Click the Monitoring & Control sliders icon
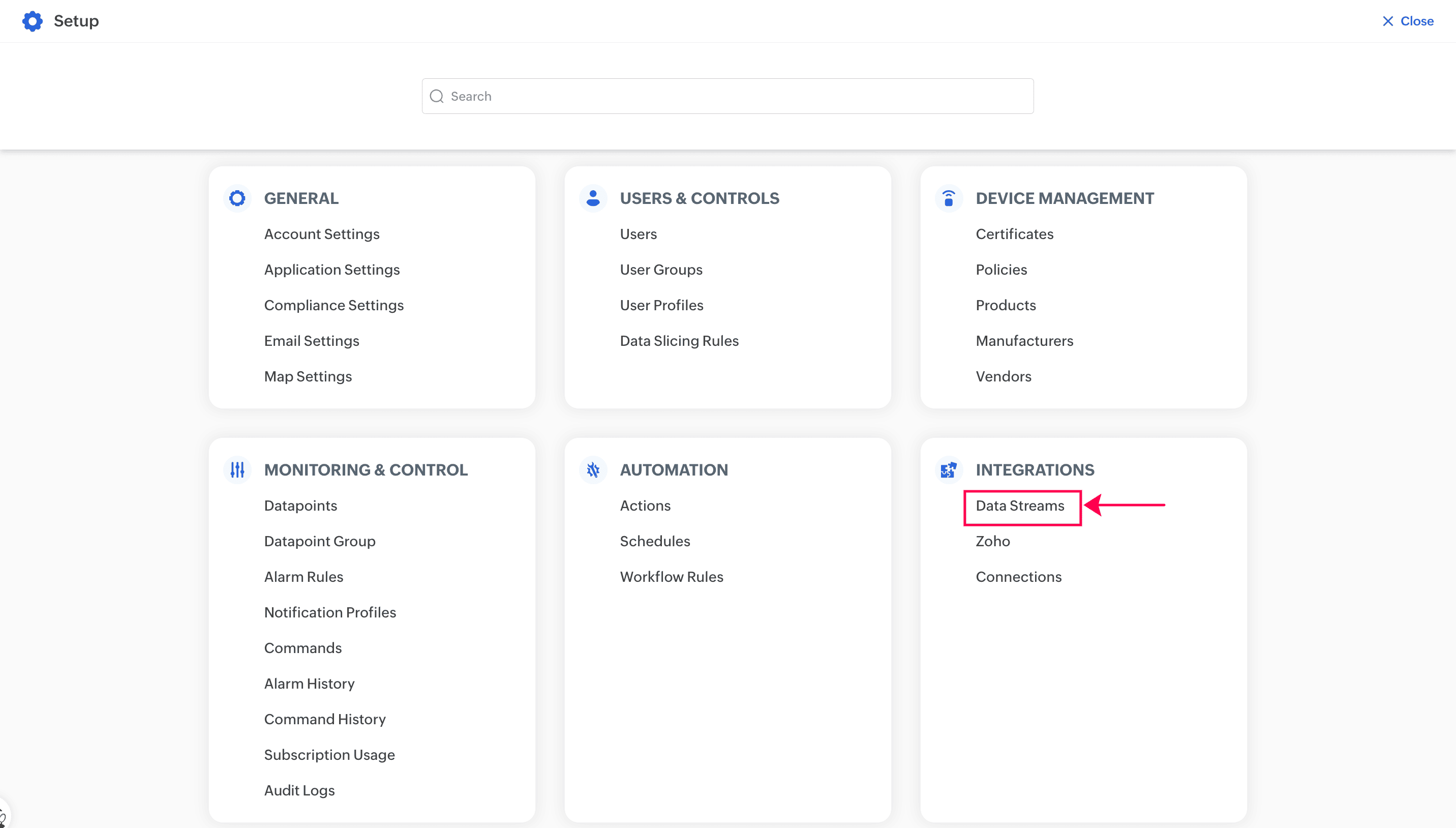This screenshot has height=828, width=1456. point(237,470)
